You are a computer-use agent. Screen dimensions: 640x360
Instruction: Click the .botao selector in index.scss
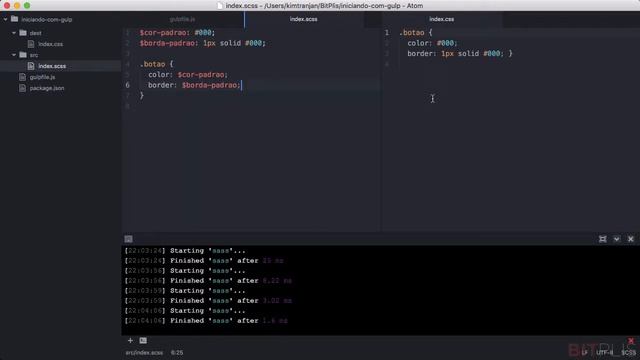click(152, 64)
